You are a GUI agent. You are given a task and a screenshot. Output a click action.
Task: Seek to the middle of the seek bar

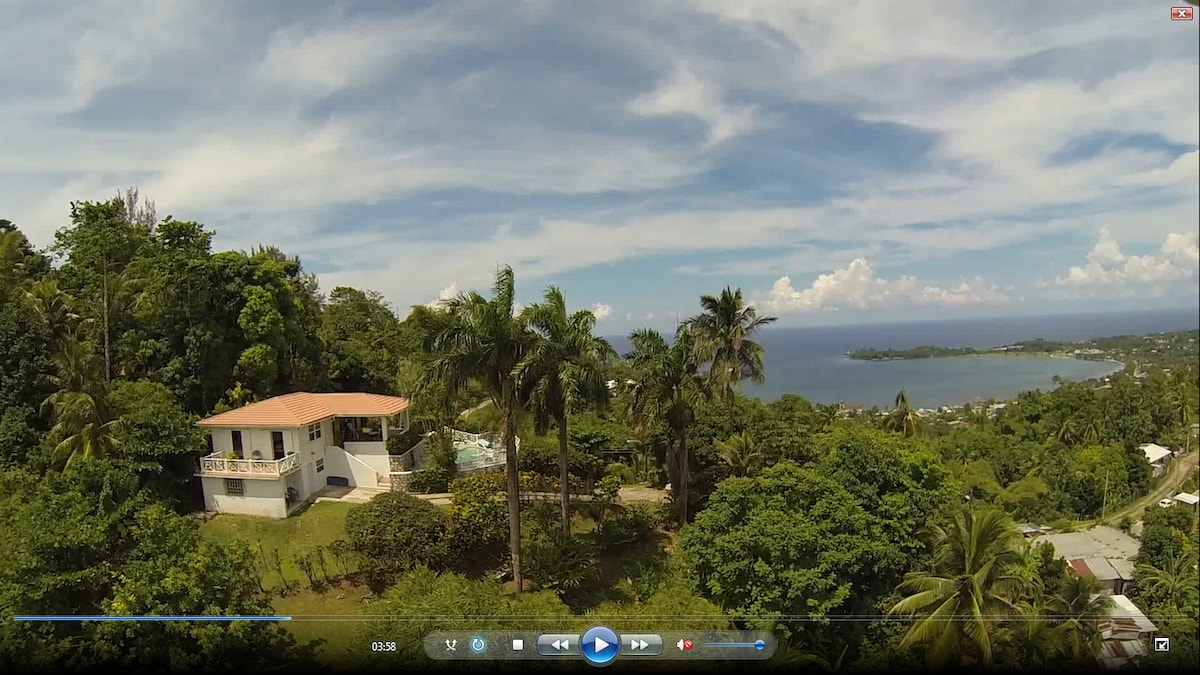pos(600,618)
